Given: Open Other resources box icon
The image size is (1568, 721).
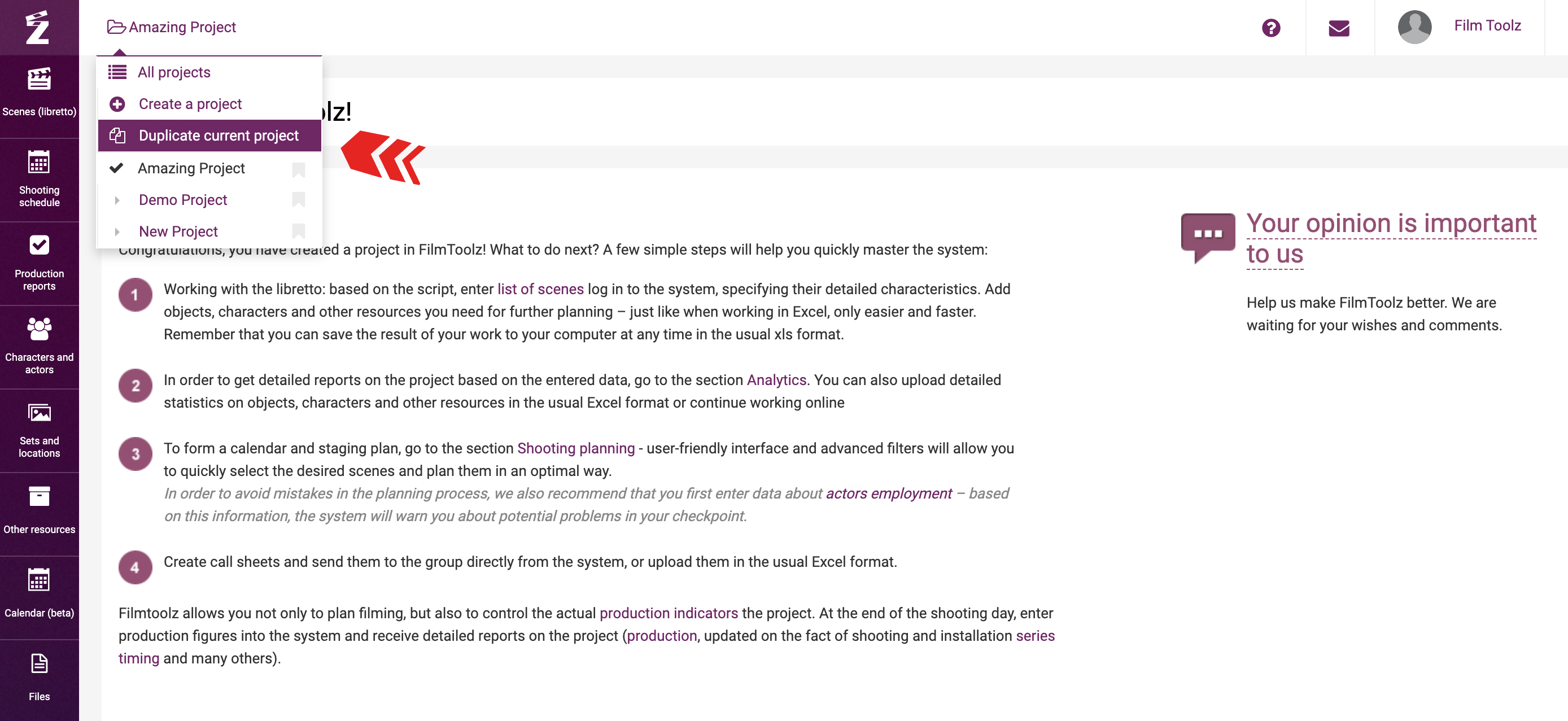Looking at the screenshot, I should 39,496.
